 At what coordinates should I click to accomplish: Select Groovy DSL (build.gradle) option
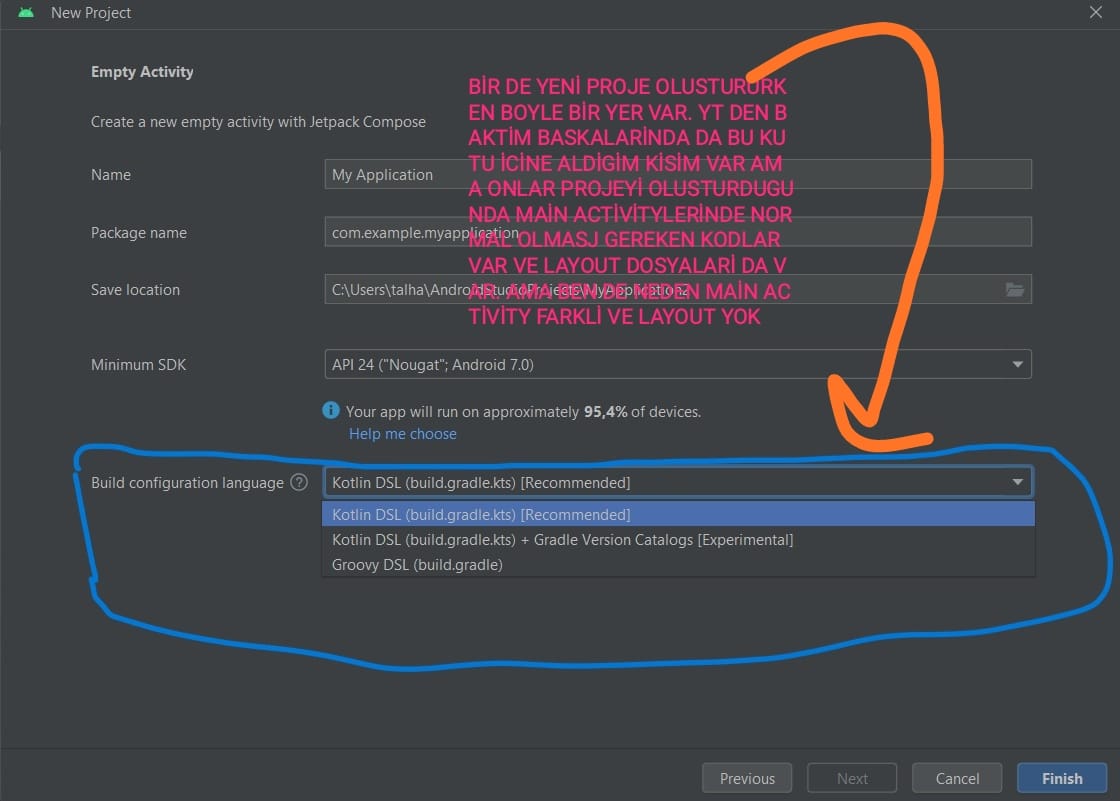tap(678, 564)
